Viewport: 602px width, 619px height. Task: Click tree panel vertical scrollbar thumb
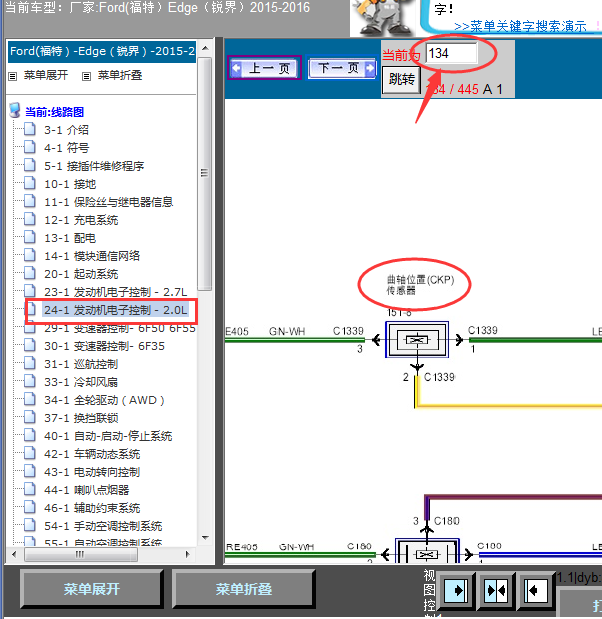click(204, 174)
